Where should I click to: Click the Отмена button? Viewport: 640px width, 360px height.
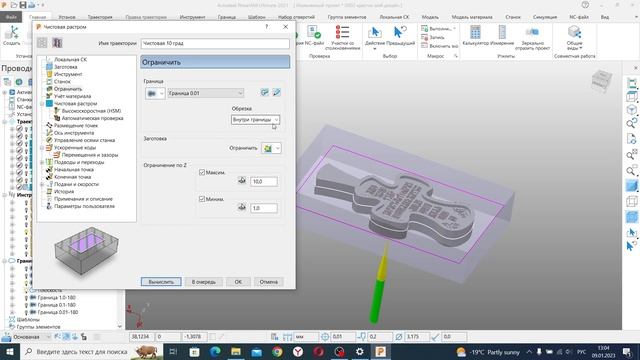pyautogui.click(x=269, y=282)
